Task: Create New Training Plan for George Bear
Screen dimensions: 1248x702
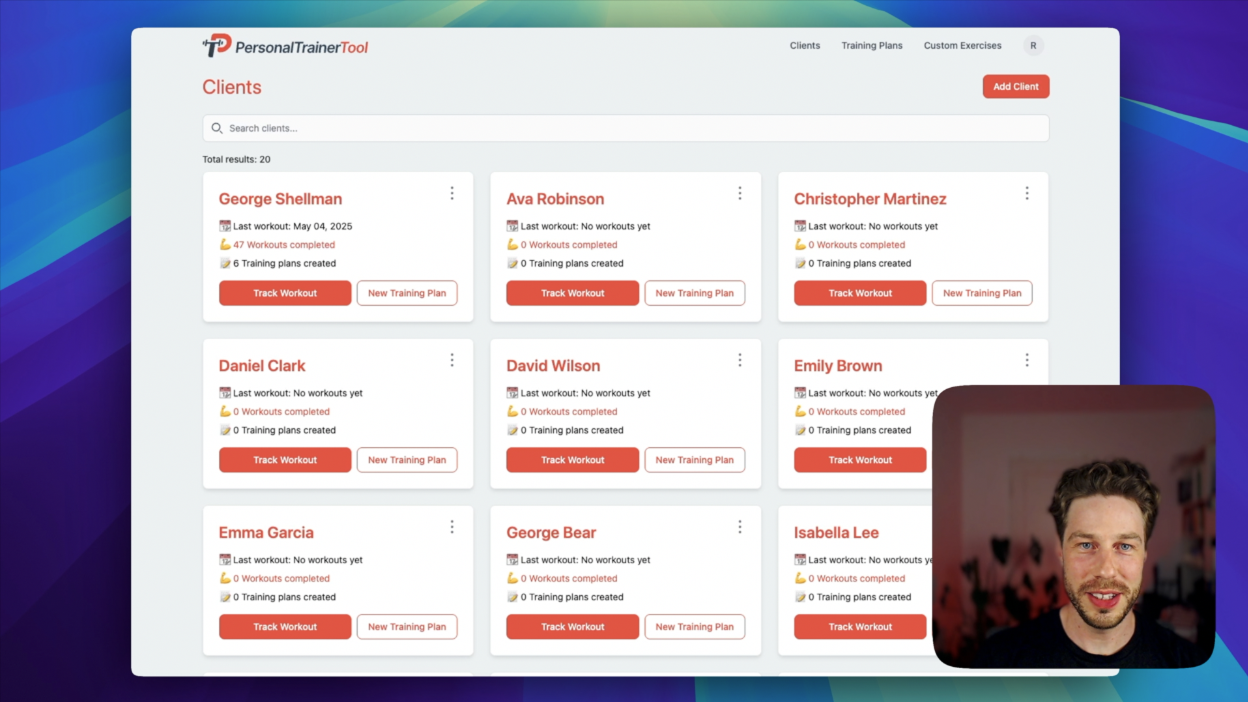Action: pos(695,627)
